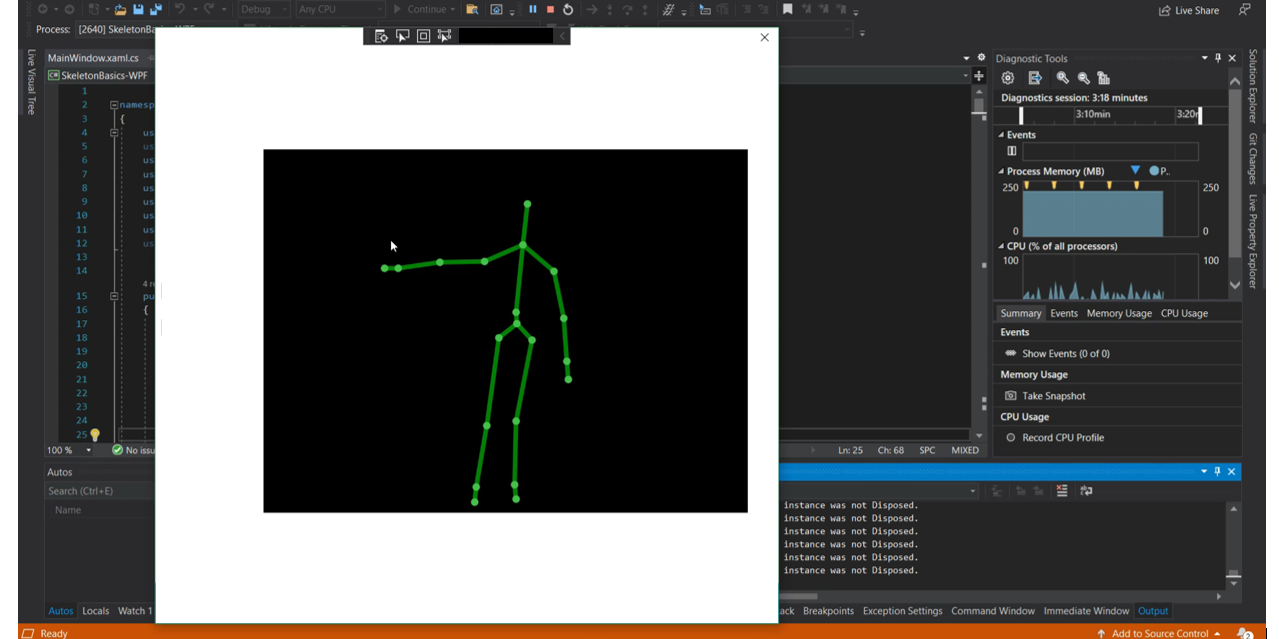The width and height of the screenshot is (1279, 639).
Task: Restart the debug session
Action: [567, 9]
